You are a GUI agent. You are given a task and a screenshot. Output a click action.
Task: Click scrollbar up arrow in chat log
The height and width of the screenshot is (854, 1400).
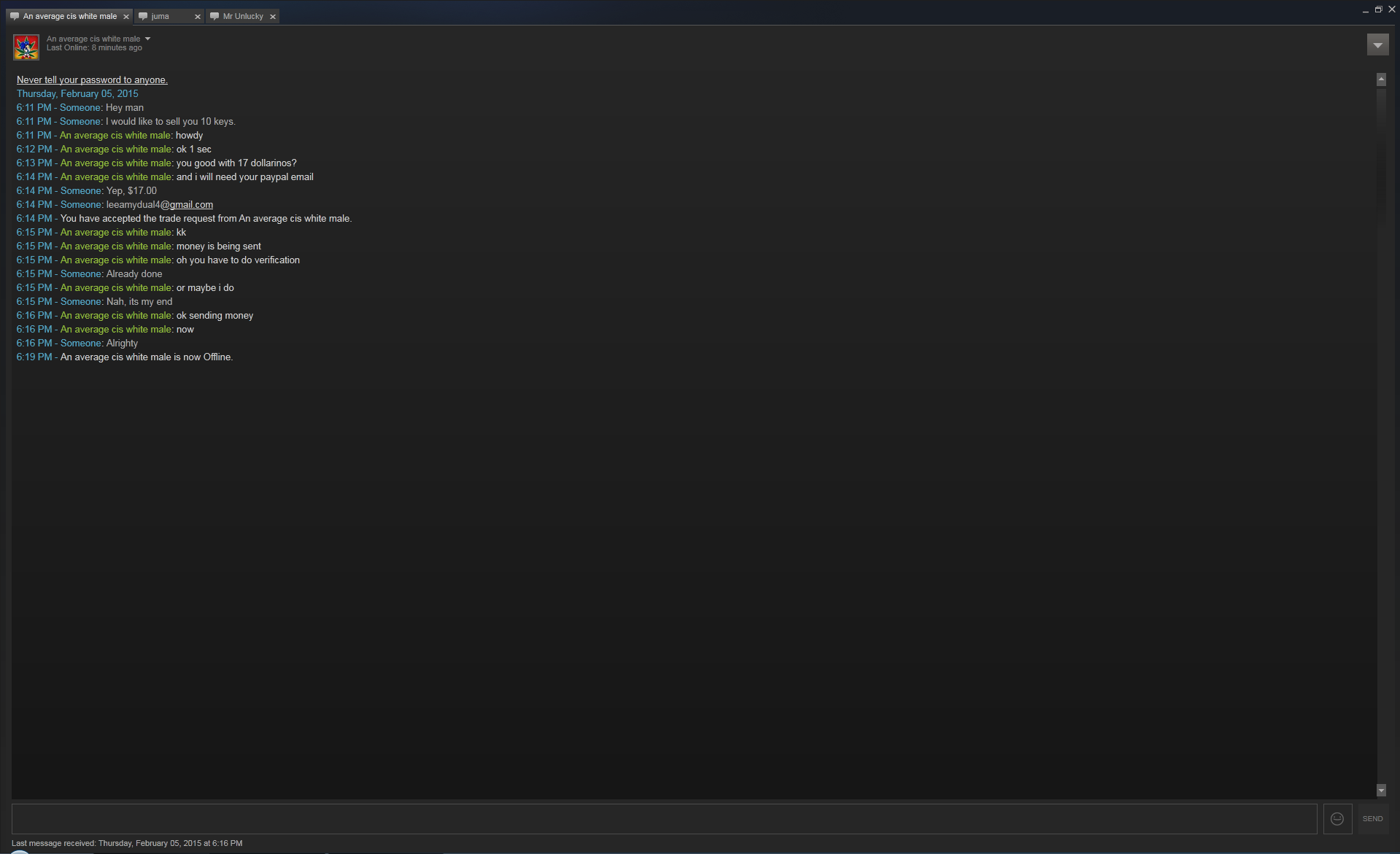(x=1381, y=79)
